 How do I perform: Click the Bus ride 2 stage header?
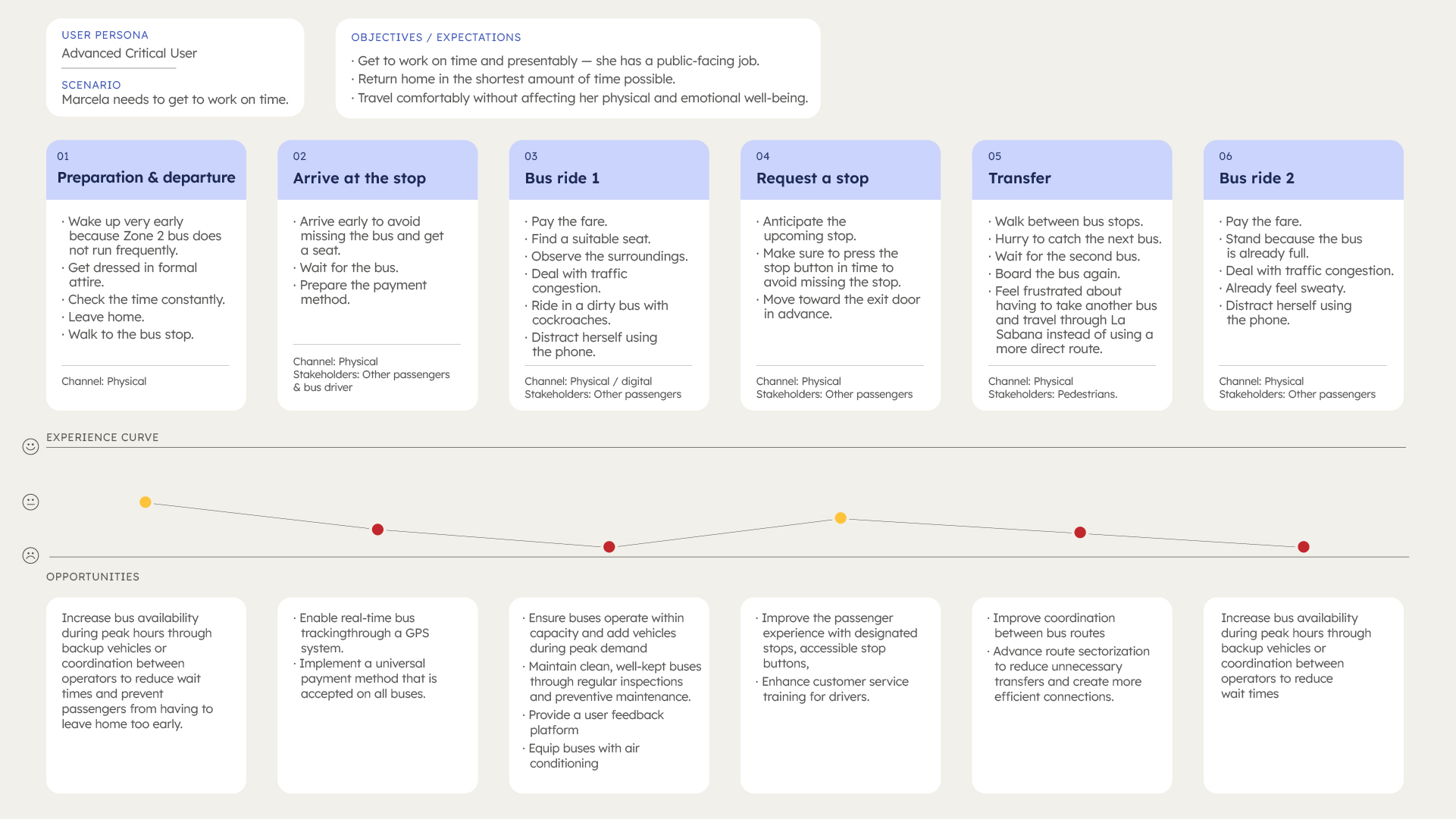1304,170
